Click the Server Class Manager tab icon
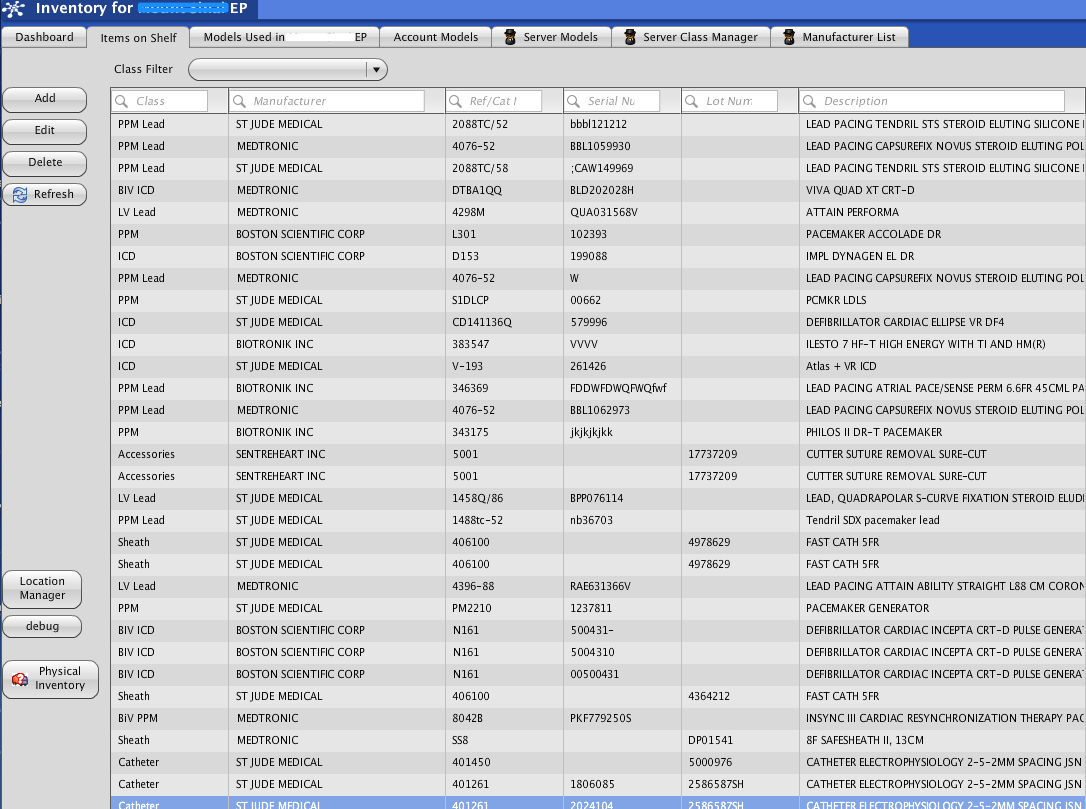This screenshot has height=809, width=1086. pos(630,37)
